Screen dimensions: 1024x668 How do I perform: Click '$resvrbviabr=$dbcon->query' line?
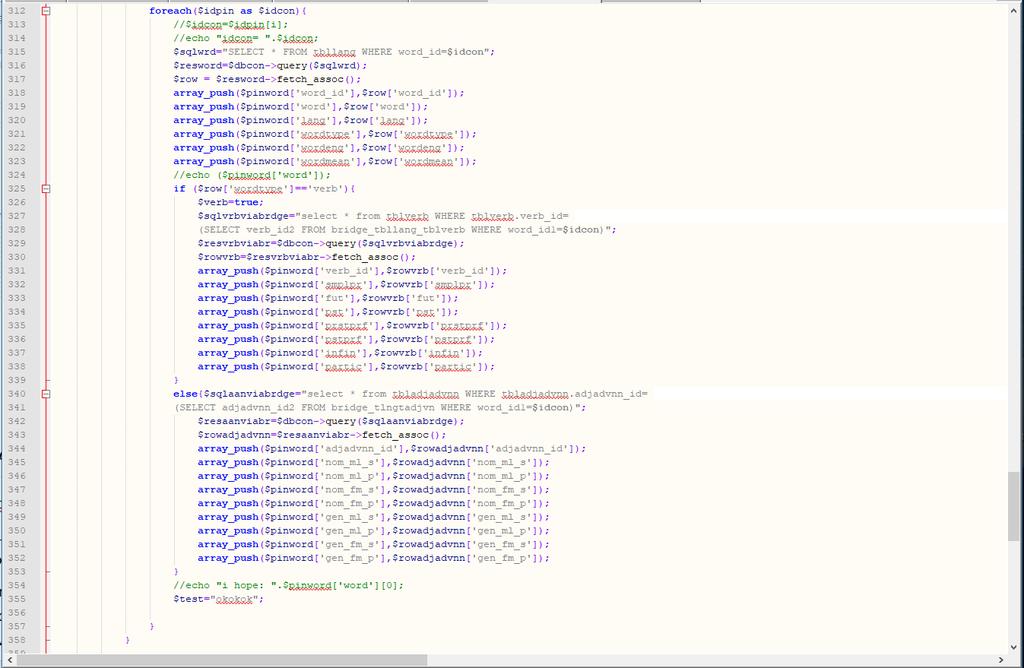tap(331, 244)
